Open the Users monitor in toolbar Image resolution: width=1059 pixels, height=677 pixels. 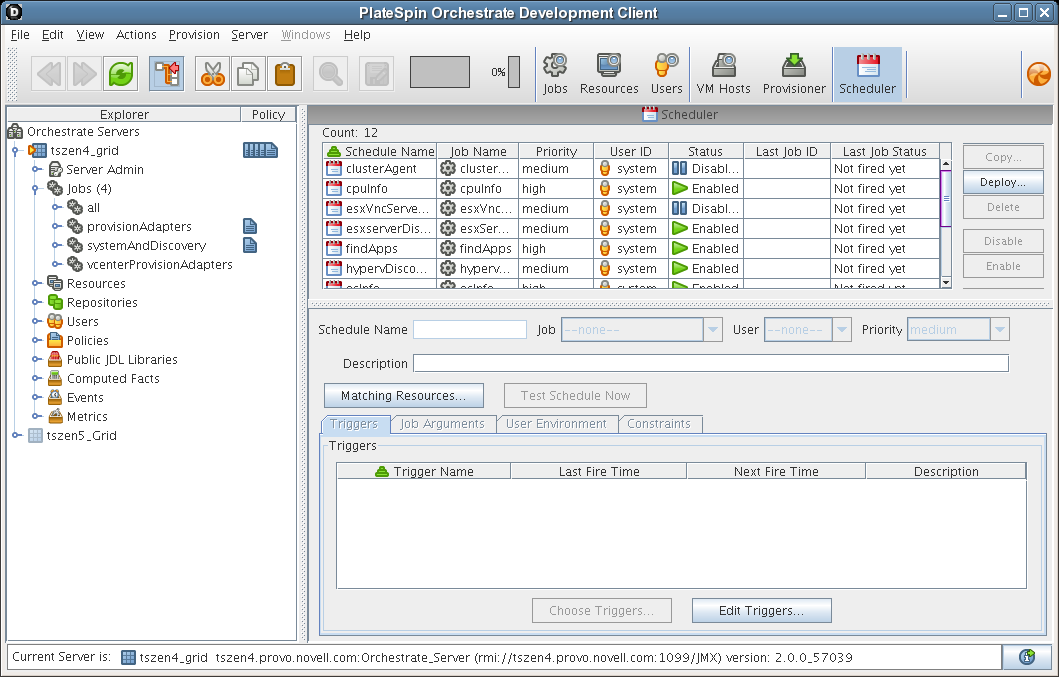pyautogui.click(x=666, y=75)
